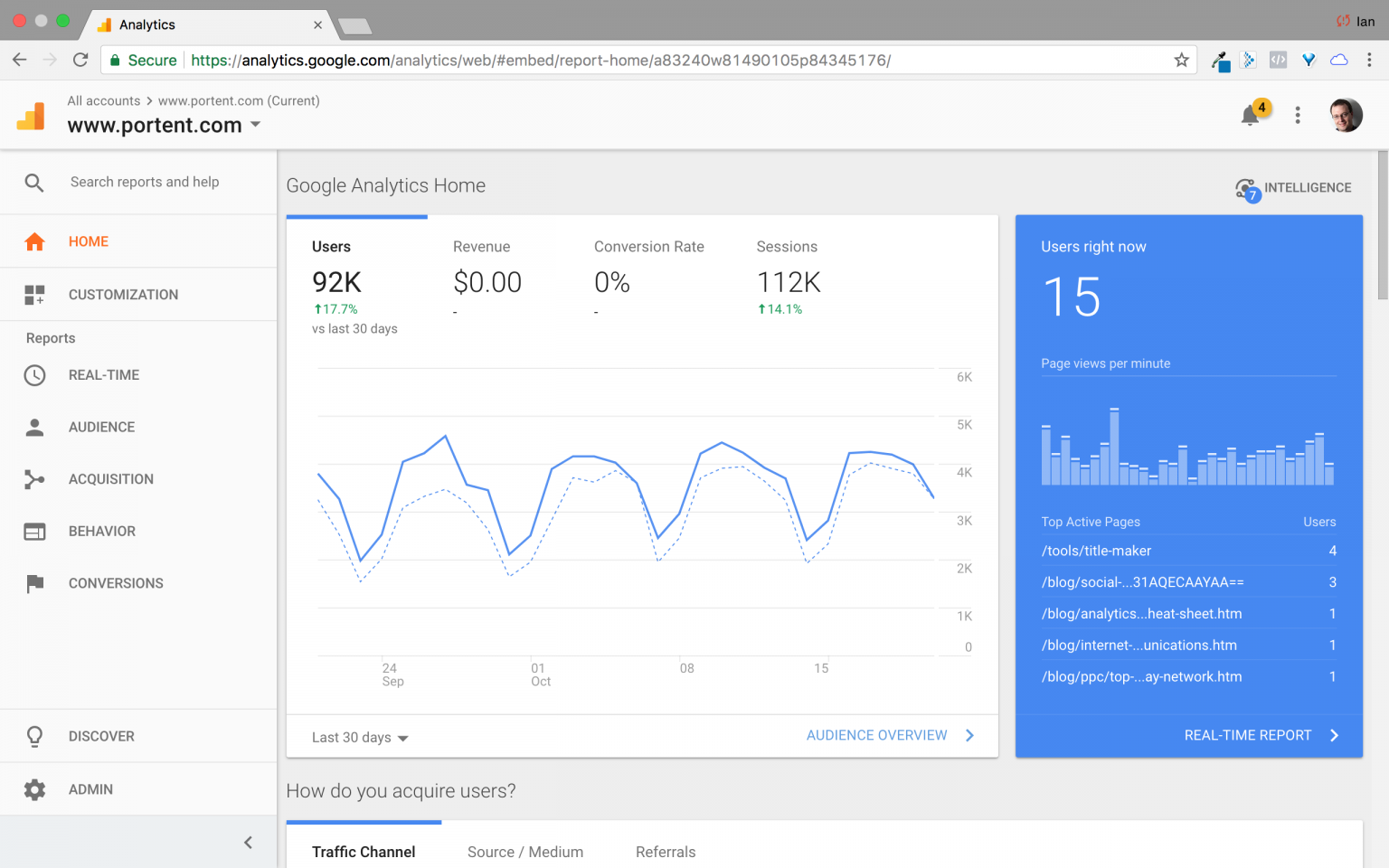Viewport: 1389px width, 868px height.
Task: Click the Customization grid icon
Action: click(34, 295)
